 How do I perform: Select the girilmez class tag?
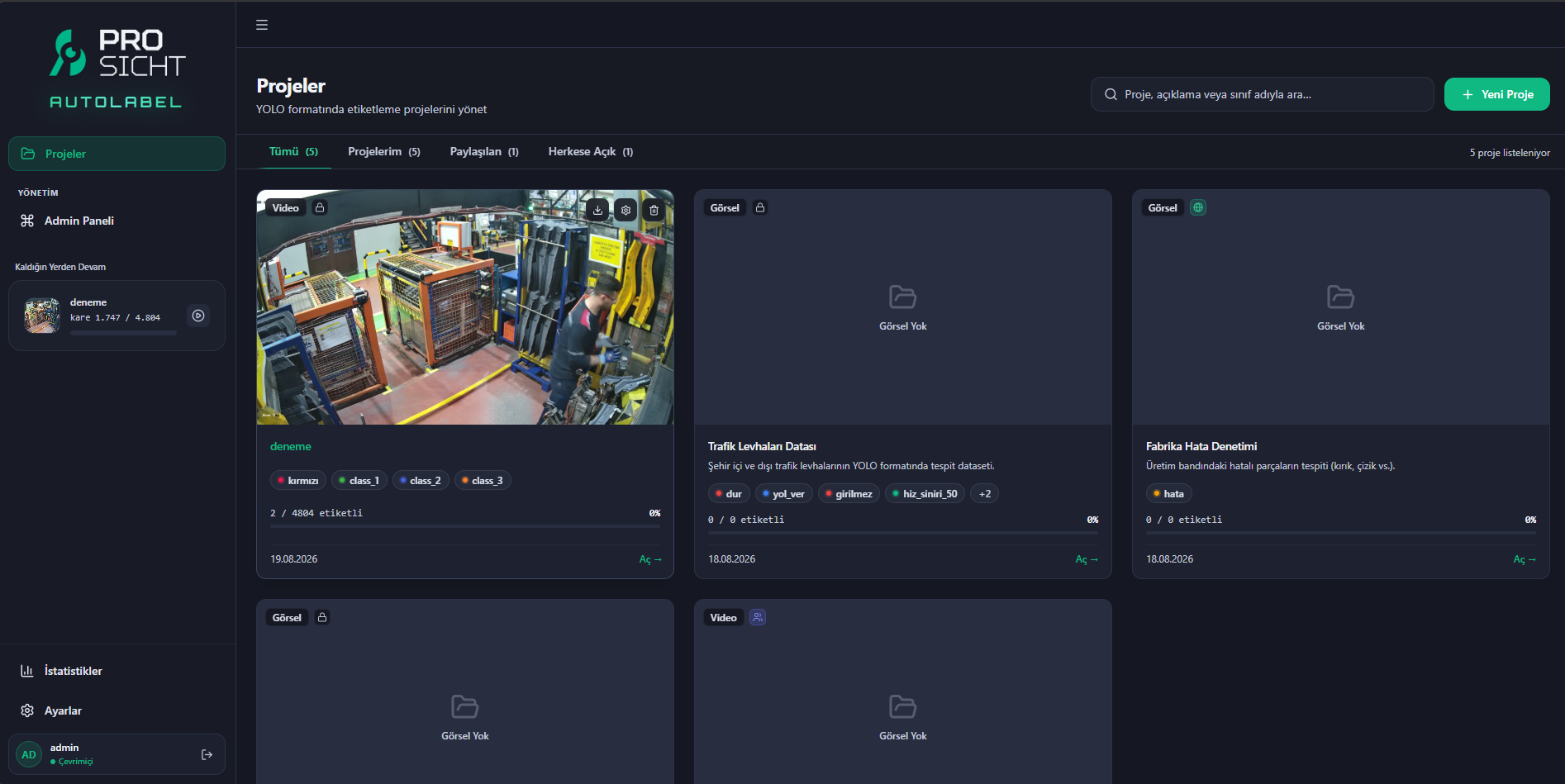click(x=849, y=493)
